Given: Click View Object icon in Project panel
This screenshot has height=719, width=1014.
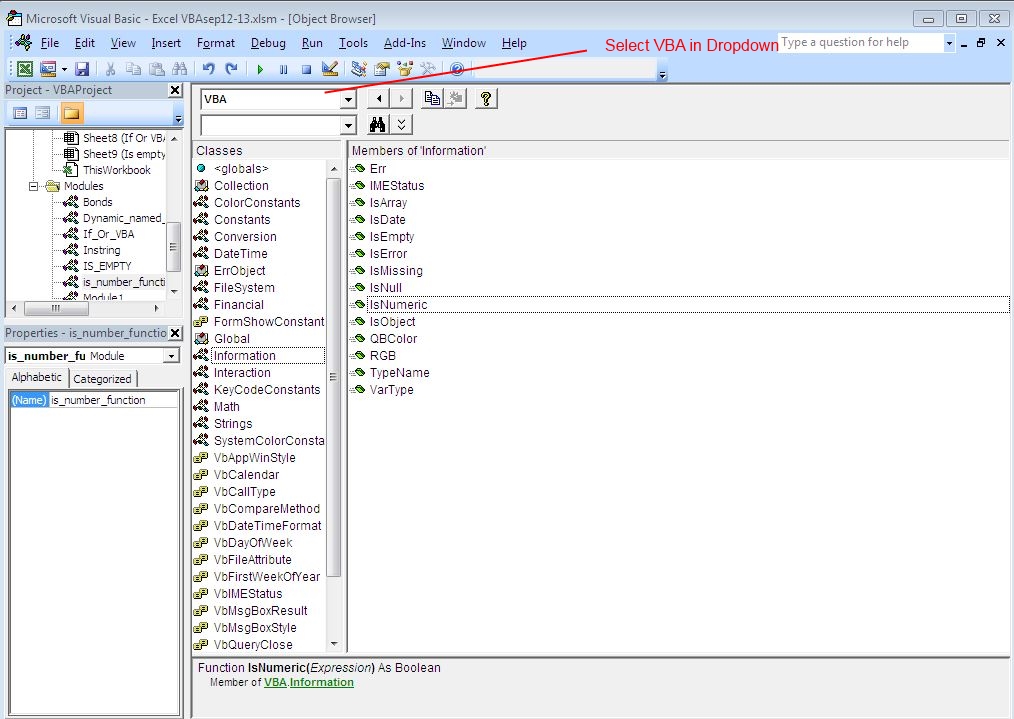Looking at the screenshot, I should 43,113.
